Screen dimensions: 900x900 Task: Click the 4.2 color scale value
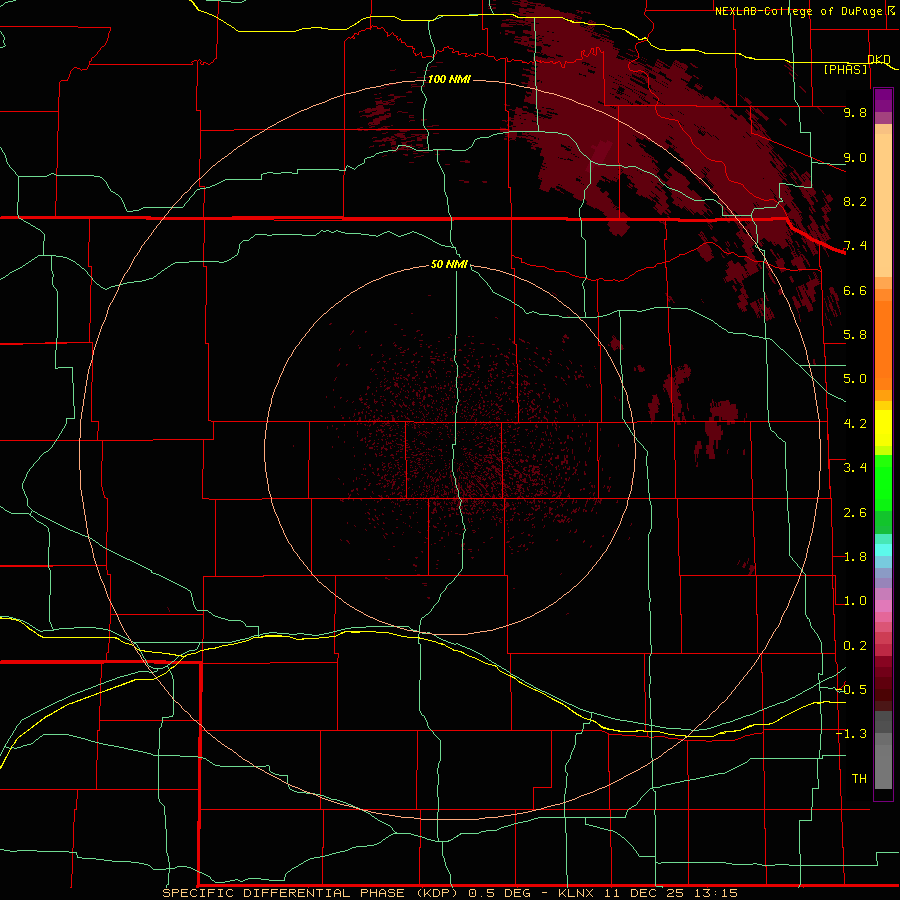tap(855, 424)
